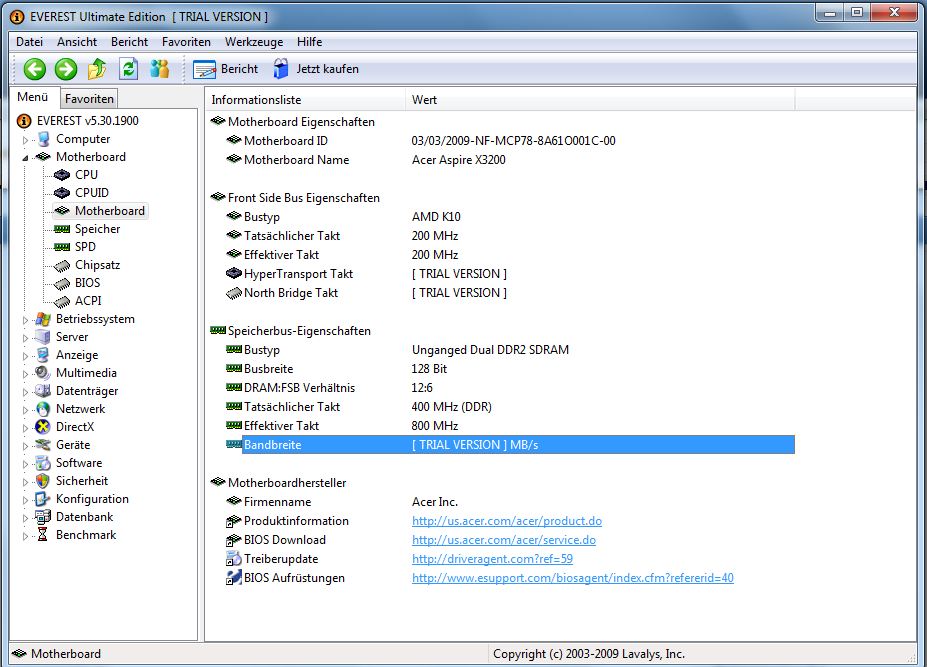This screenshot has height=667, width=927.
Task: Collapse the Motherboard tree node
Action: [x=25, y=158]
